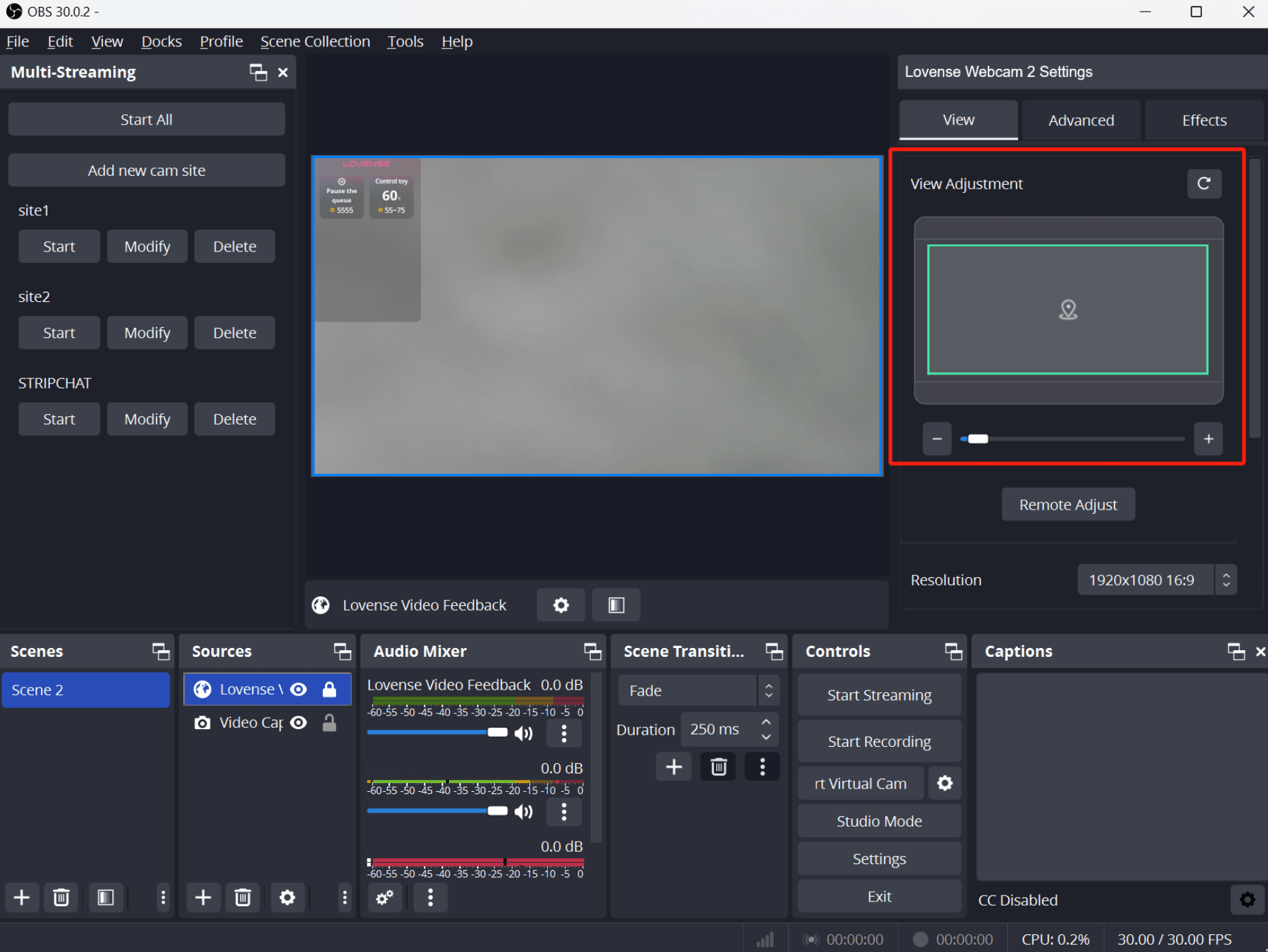The image size is (1268, 952).
Task: Increase transition Duration with up arrow
Action: tap(766, 722)
